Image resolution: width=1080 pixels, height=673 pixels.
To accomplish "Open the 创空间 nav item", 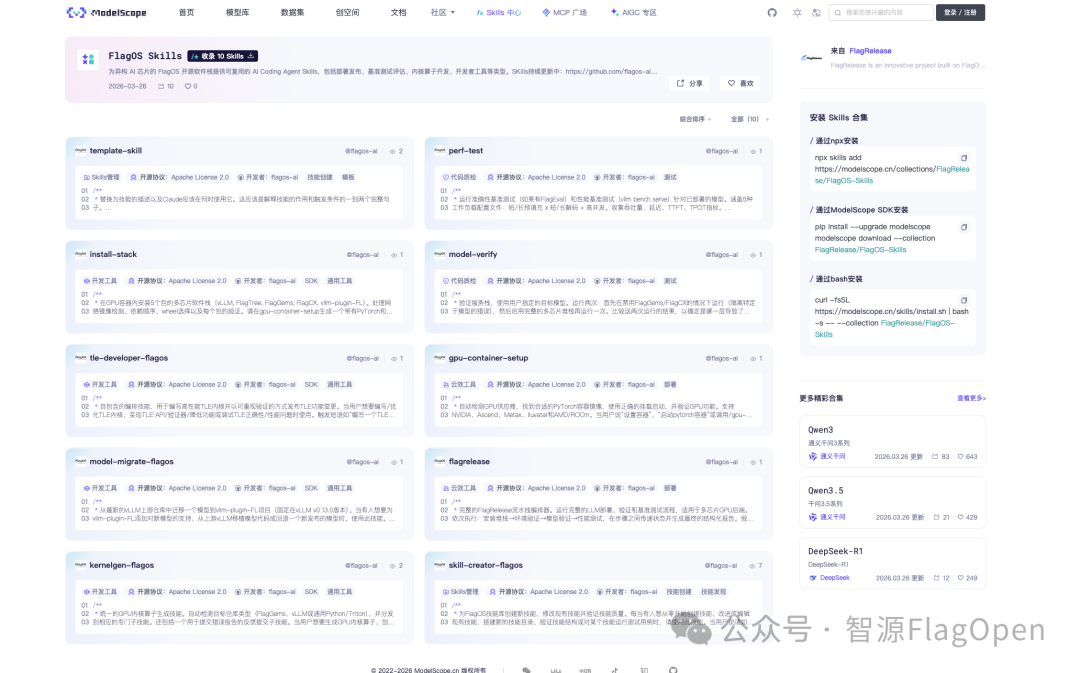I will tap(347, 12).
